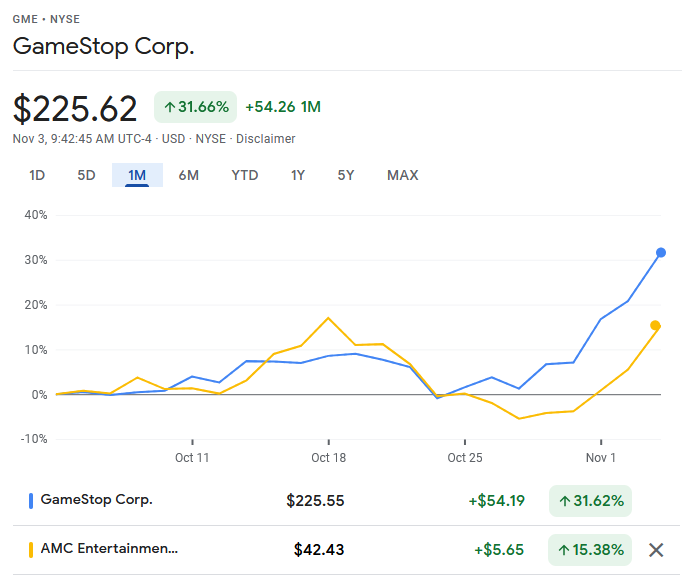
Task: Click the Oct 18 axis date label
Action: (328, 458)
